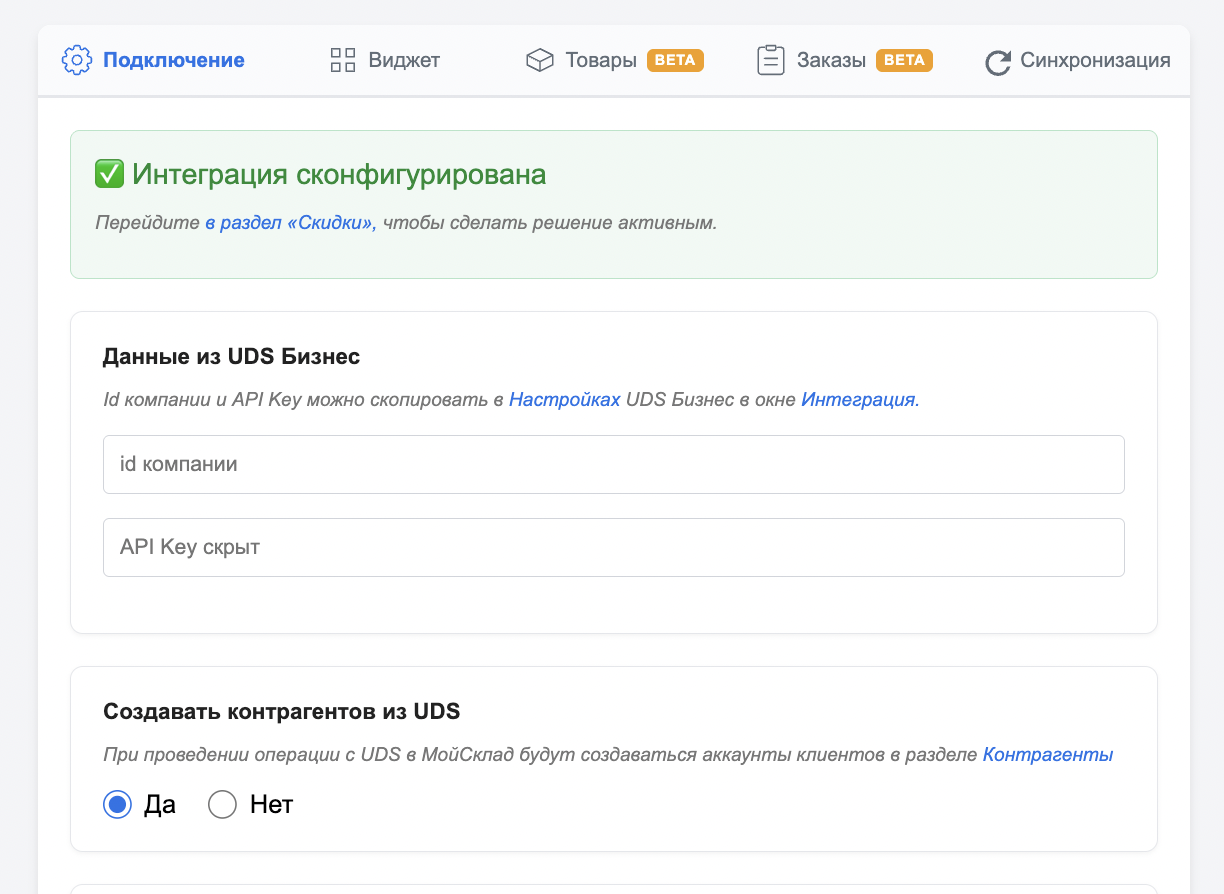
Task: Open the Синхронизация tab
Action: tap(1078, 60)
